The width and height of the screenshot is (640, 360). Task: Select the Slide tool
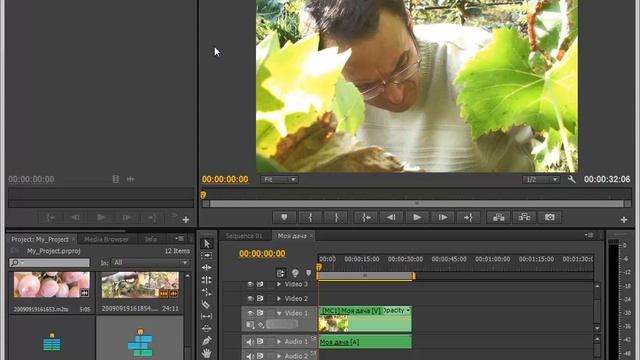207,328
